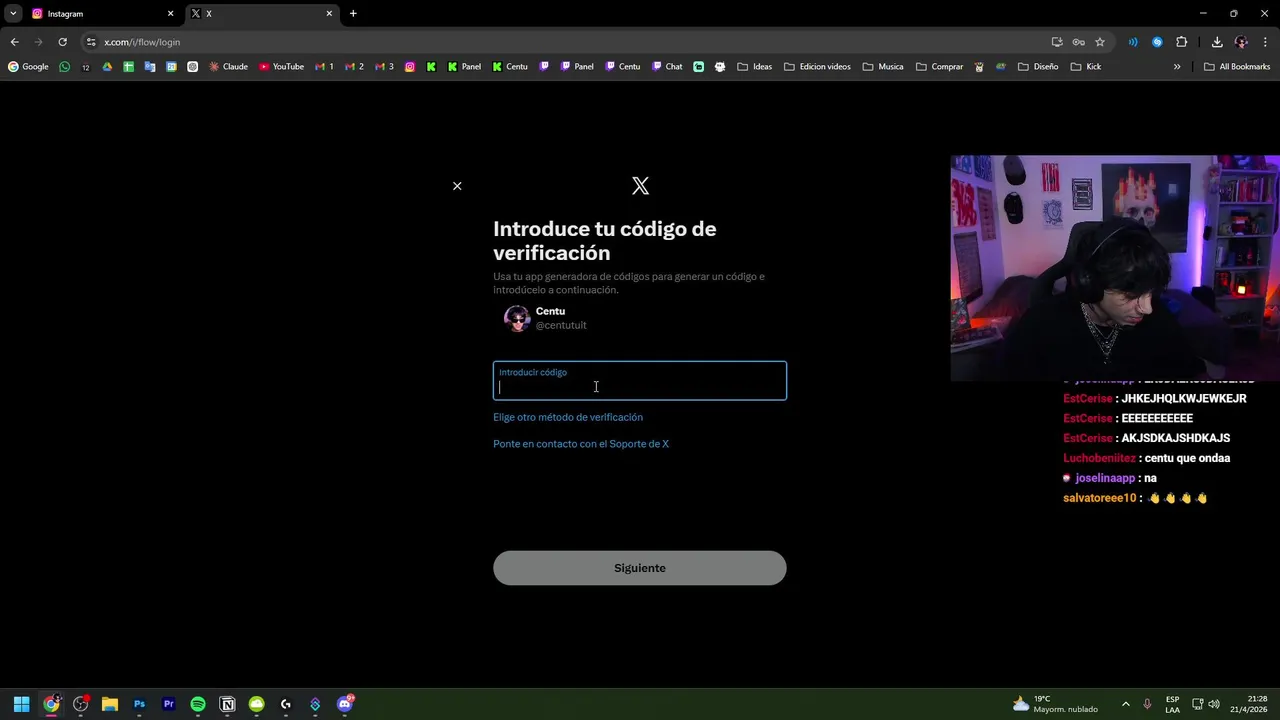Expand hidden bookmarks chevron
Screen dimensions: 1280x720
click(1177, 67)
